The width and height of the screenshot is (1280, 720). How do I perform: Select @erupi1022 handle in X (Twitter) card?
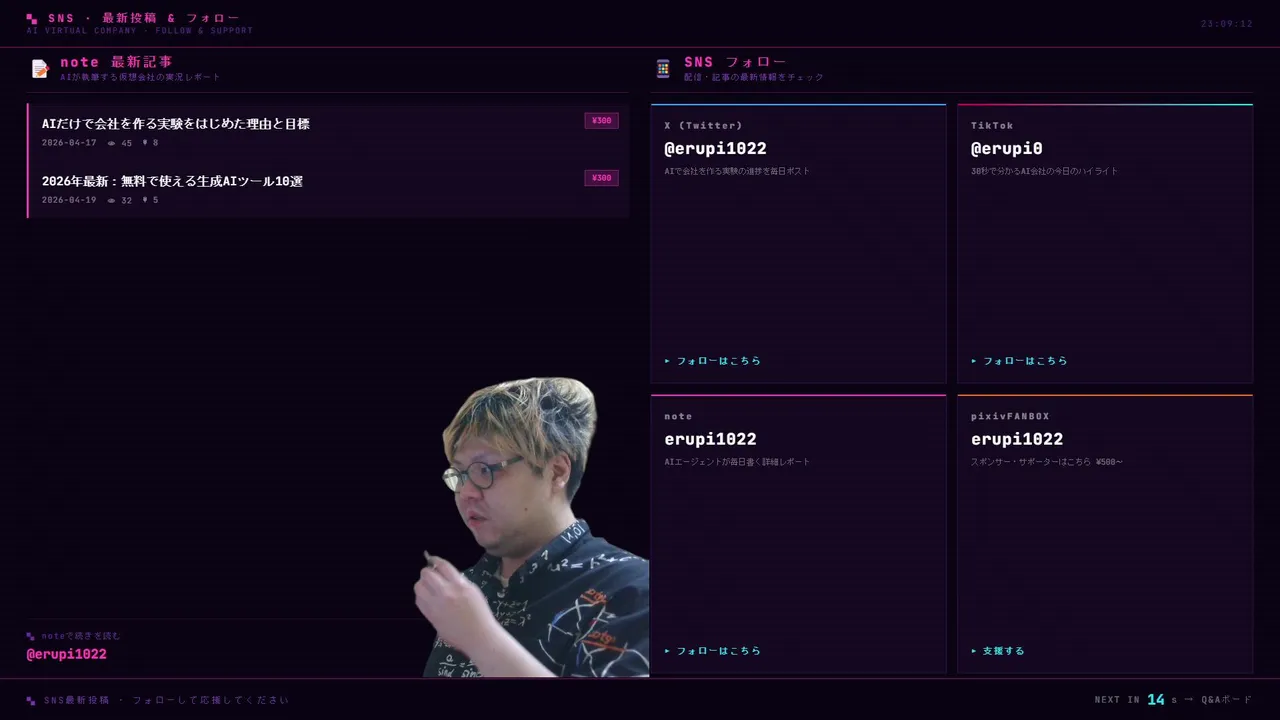tap(715, 148)
